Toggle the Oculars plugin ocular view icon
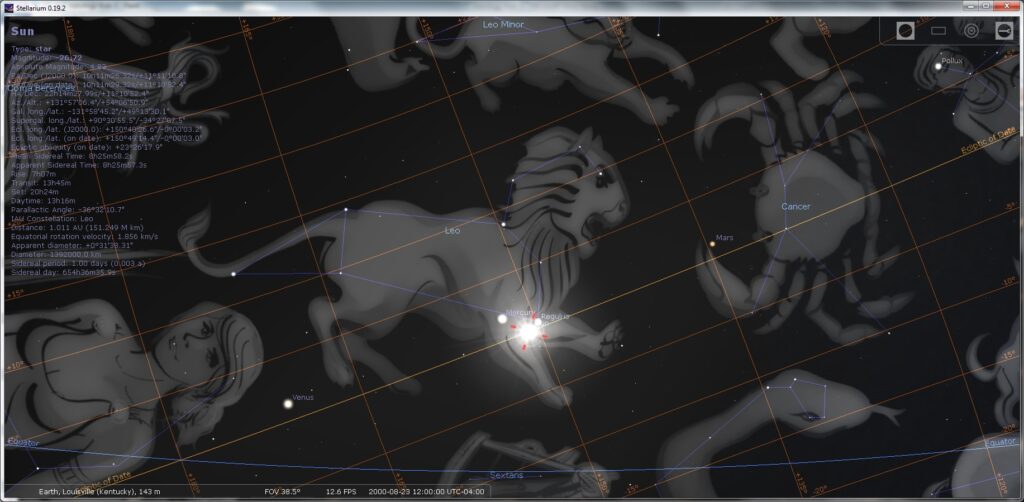The image size is (1024, 502). [x=905, y=31]
